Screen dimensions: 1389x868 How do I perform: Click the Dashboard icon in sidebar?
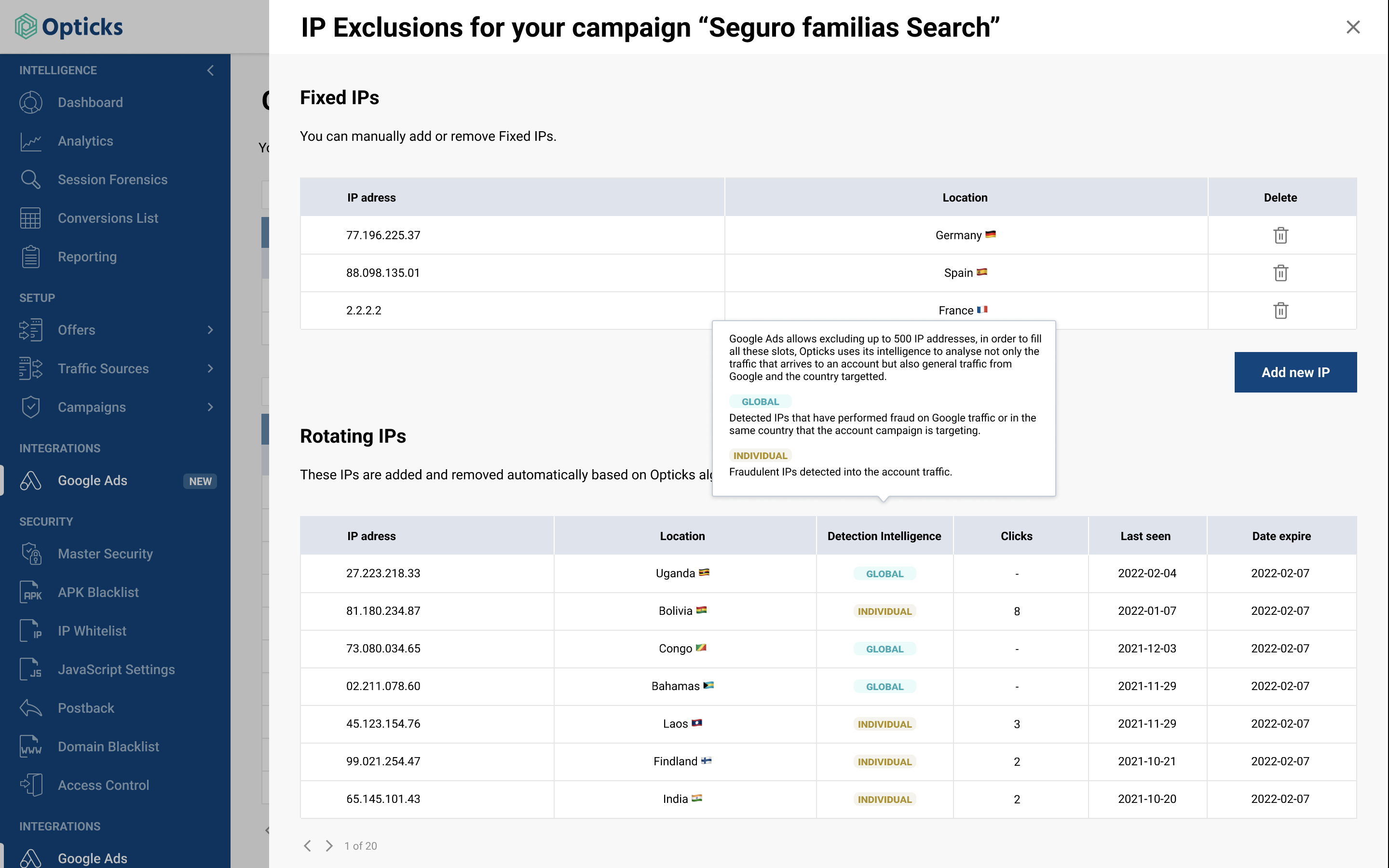pyautogui.click(x=31, y=102)
